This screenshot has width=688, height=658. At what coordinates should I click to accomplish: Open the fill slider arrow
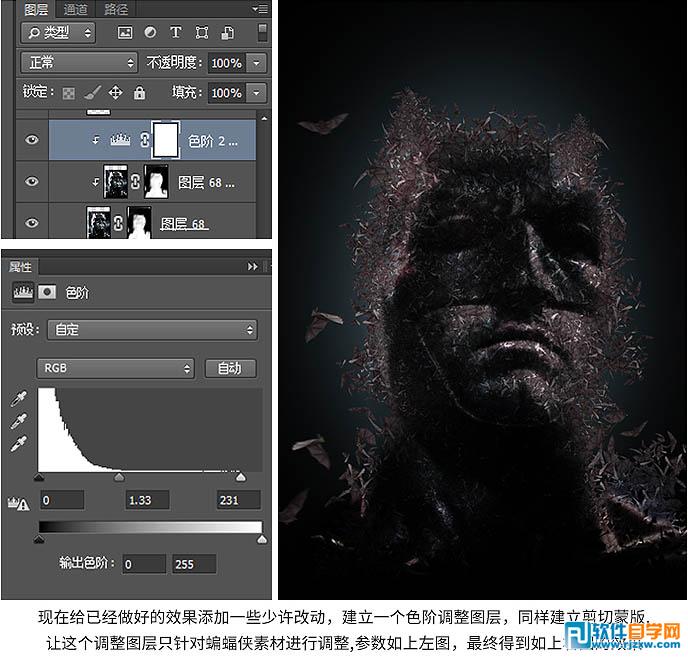point(257,93)
